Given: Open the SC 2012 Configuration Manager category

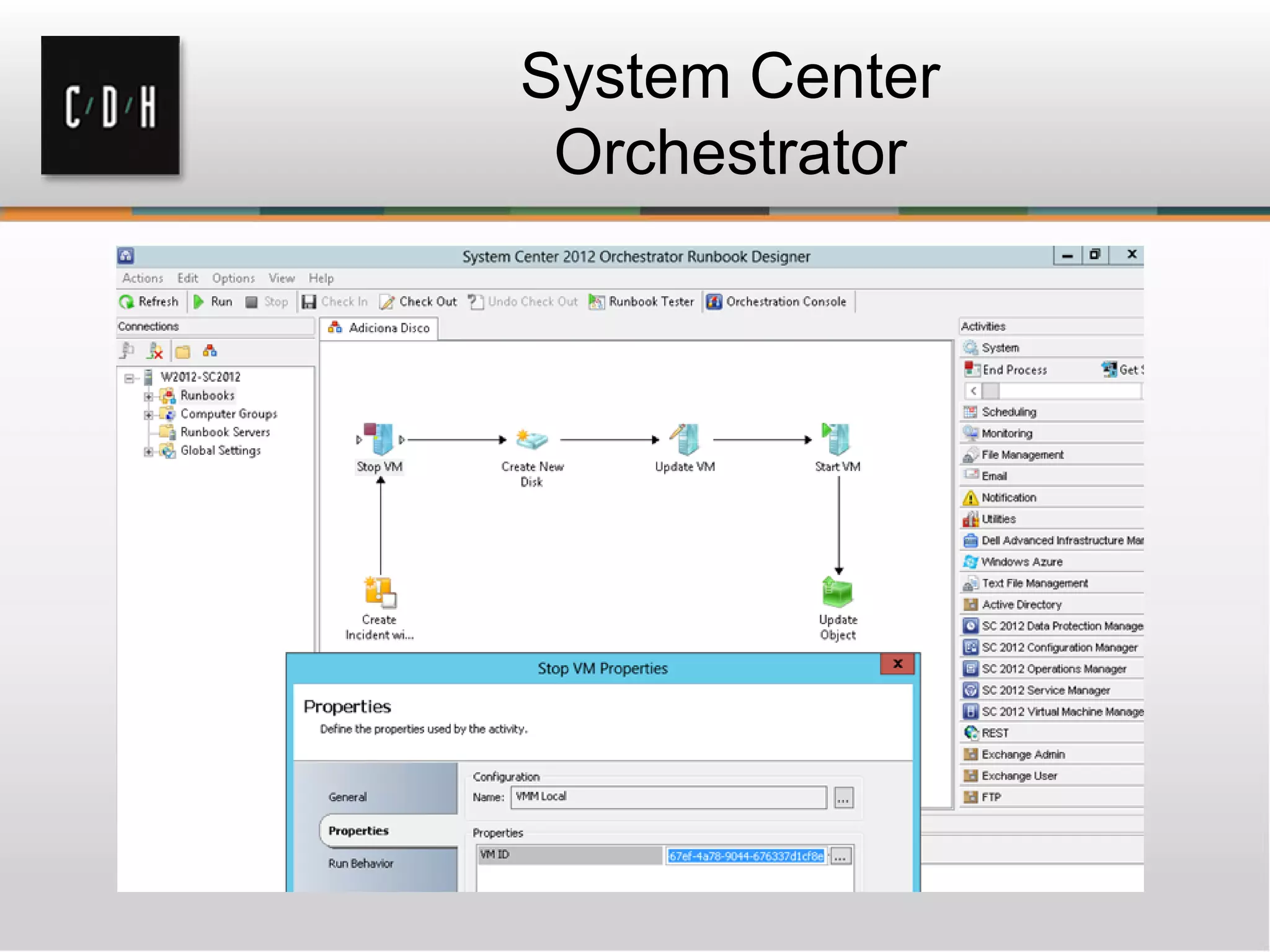Looking at the screenshot, I should [1052, 648].
